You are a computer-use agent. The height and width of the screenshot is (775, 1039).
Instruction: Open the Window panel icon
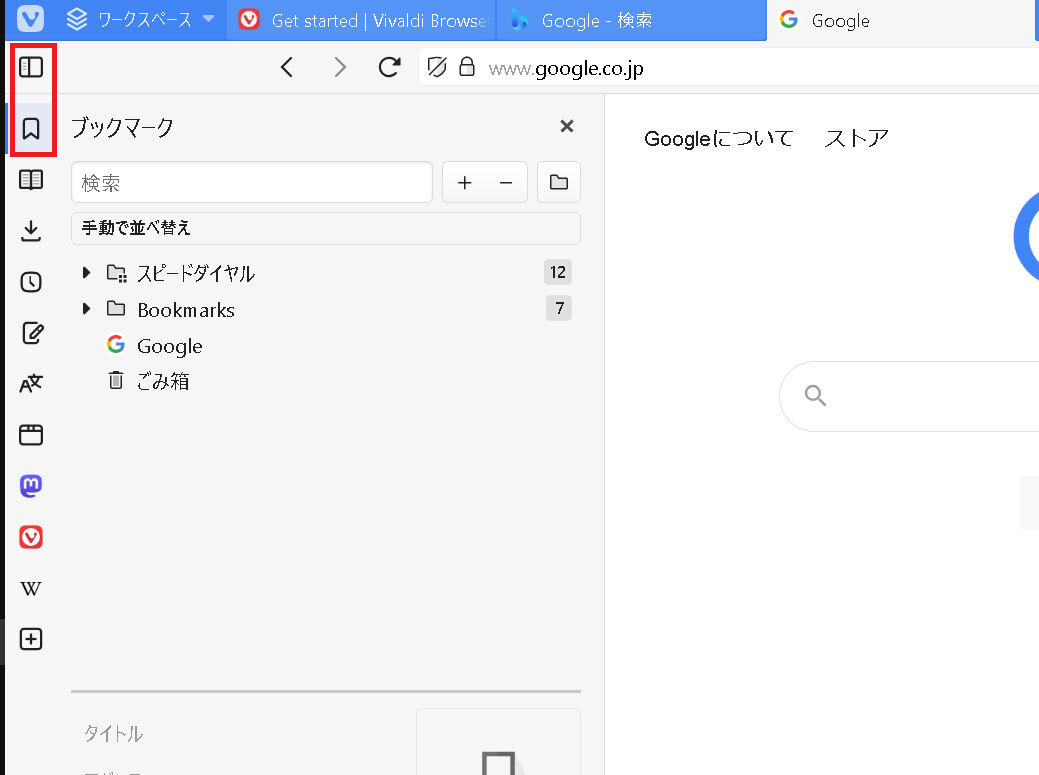pyautogui.click(x=31, y=435)
